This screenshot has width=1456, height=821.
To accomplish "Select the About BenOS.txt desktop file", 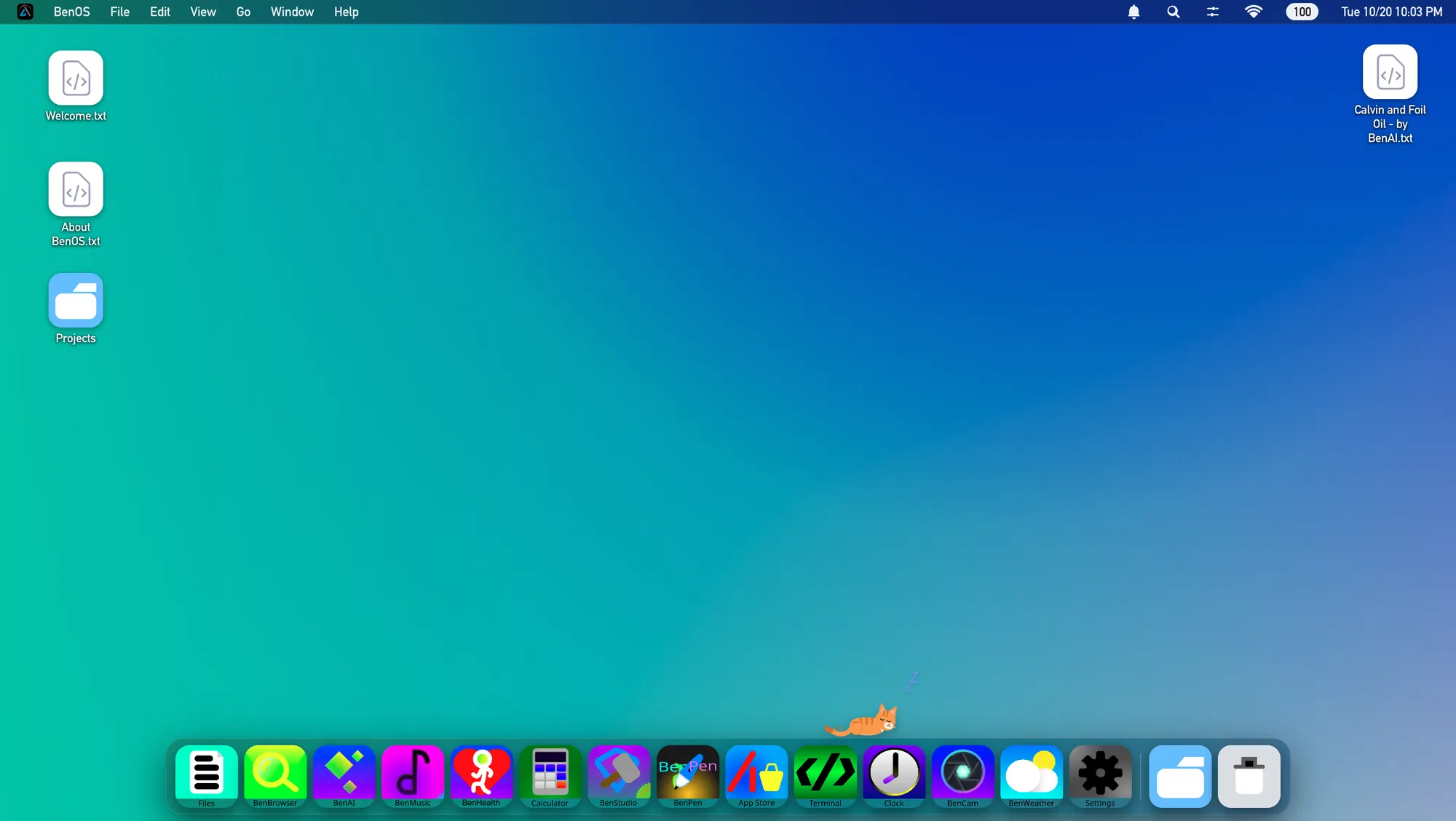I will [x=76, y=205].
